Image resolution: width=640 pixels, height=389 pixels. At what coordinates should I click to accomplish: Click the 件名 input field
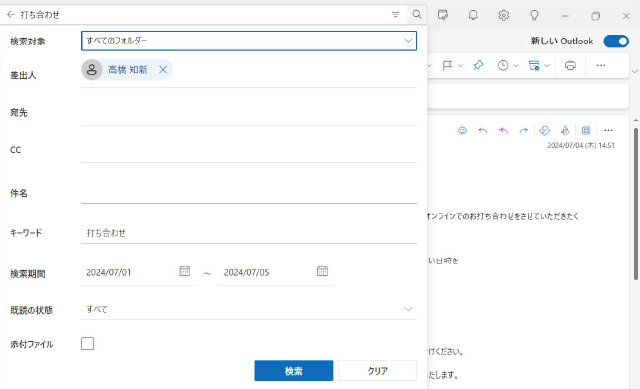pos(249,192)
